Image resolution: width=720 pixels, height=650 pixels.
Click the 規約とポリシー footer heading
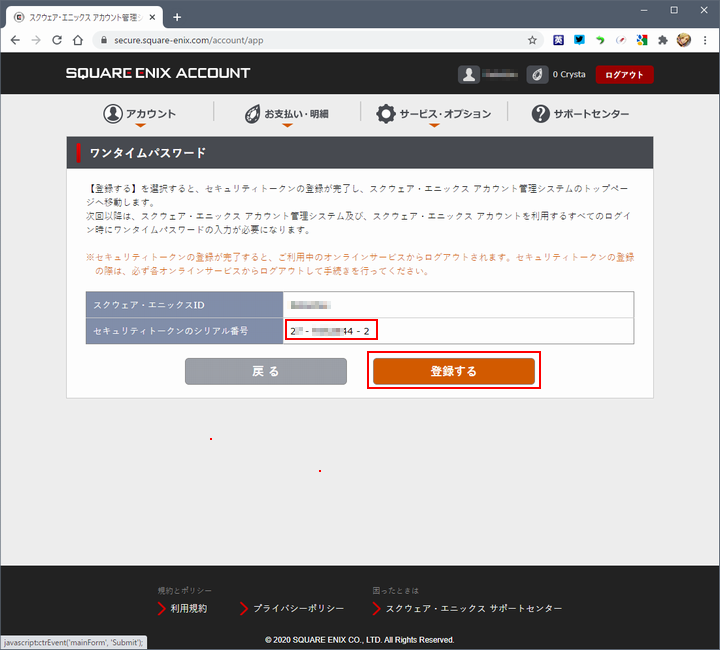(185, 590)
